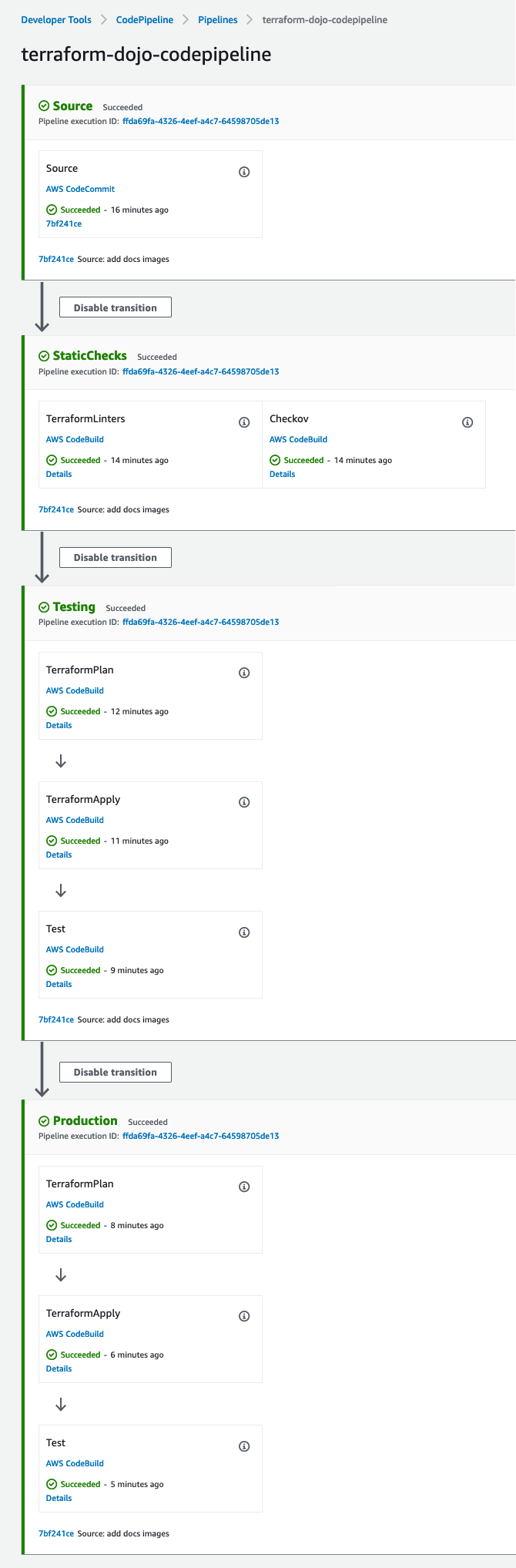Open info icon for Production TerraformPlan
This screenshot has width=516, height=1568.
click(x=244, y=1187)
